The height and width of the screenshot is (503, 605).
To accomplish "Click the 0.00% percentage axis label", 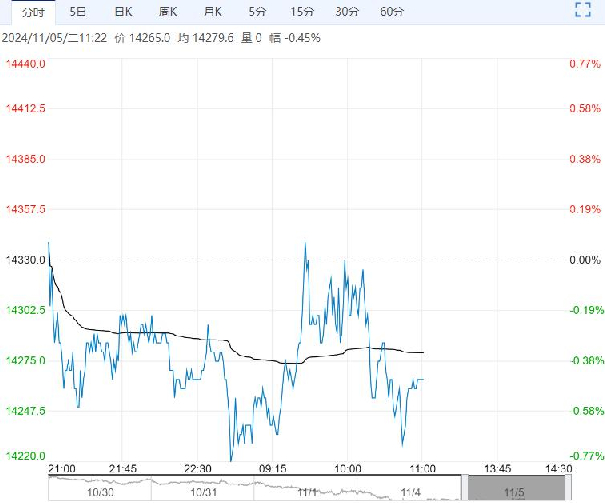I will point(582,260).
